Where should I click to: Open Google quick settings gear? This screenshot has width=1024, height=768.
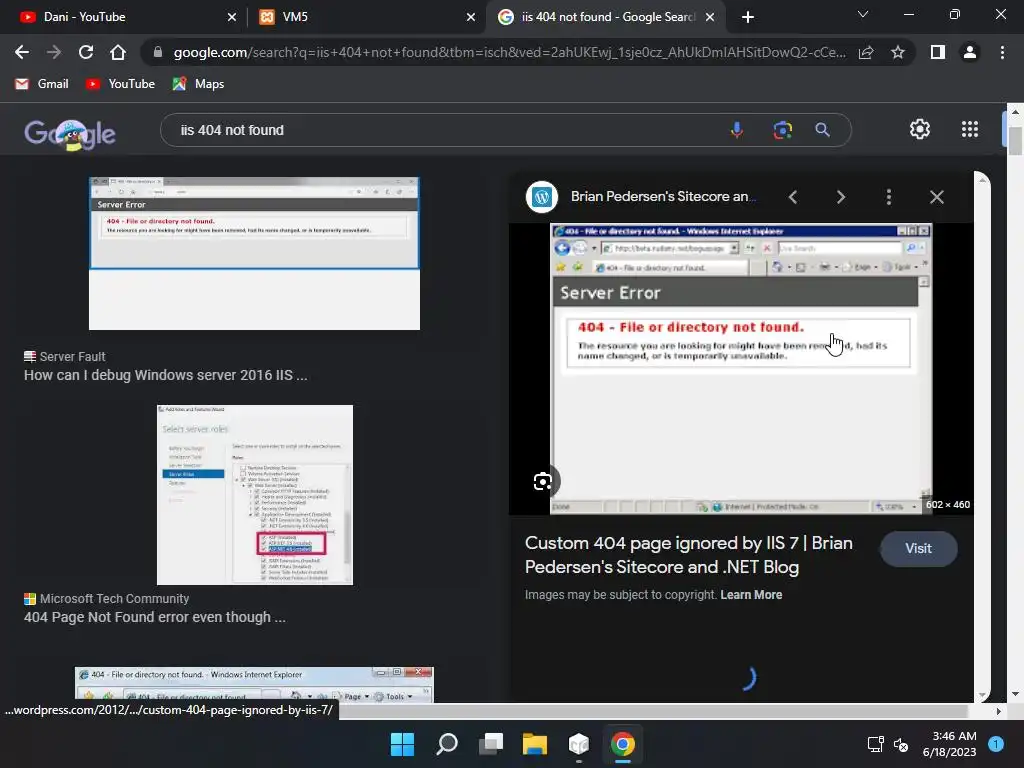(920, 129)
